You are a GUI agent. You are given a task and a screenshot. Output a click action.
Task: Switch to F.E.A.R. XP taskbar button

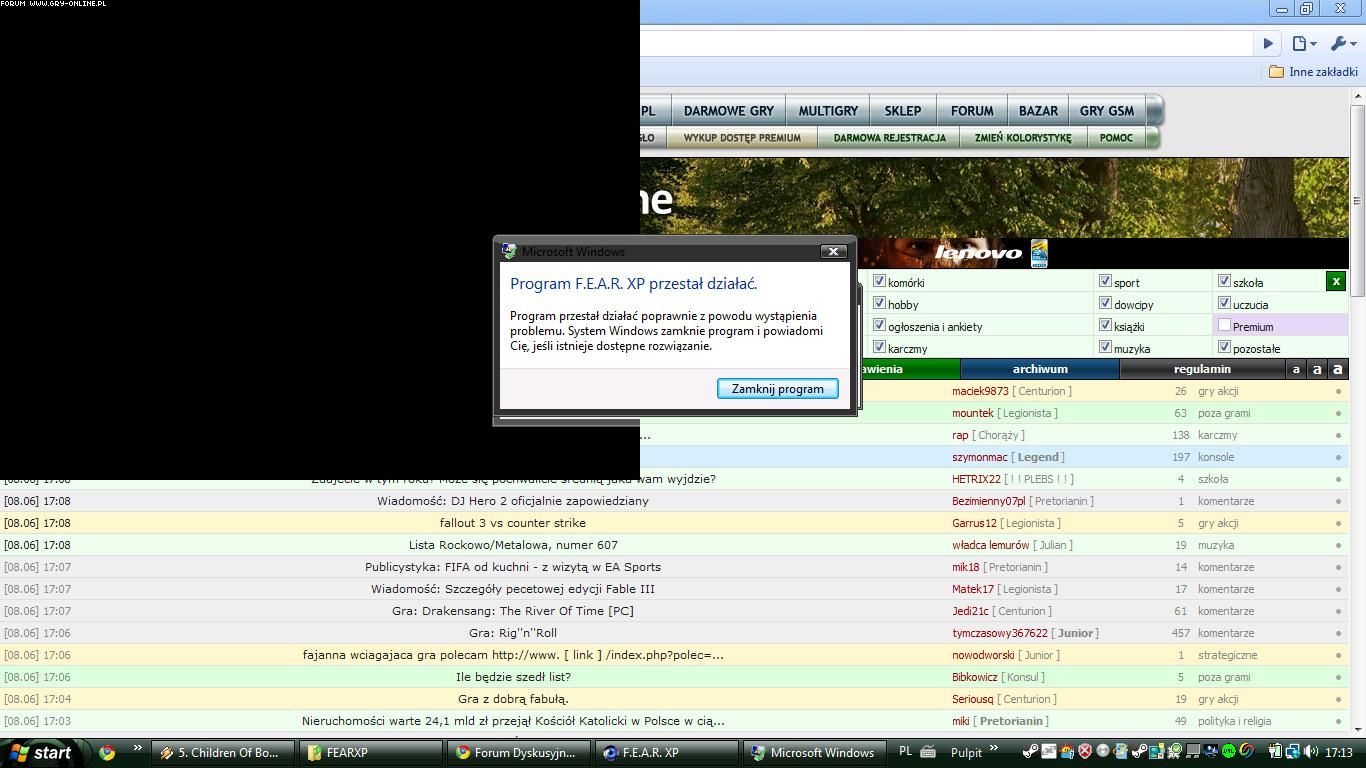pos(667,753)
